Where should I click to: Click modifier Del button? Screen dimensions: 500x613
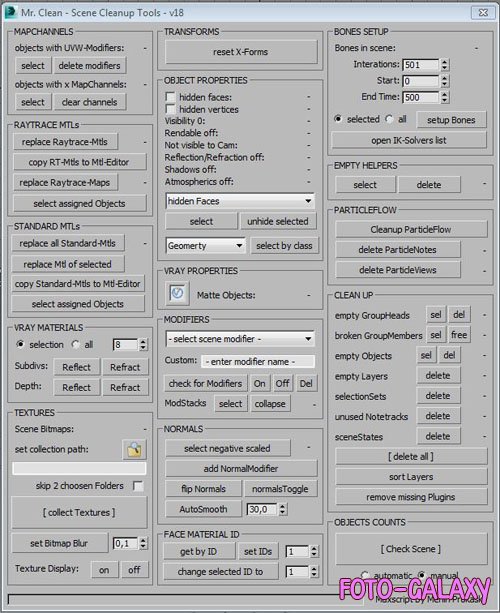point(306,384)
